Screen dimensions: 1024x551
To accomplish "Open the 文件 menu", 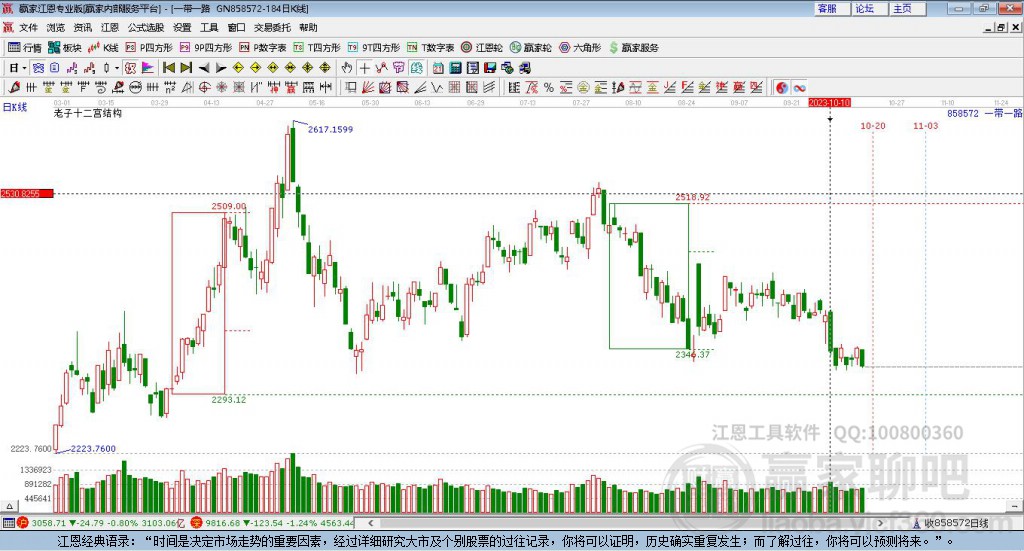I will coord(28,27).
